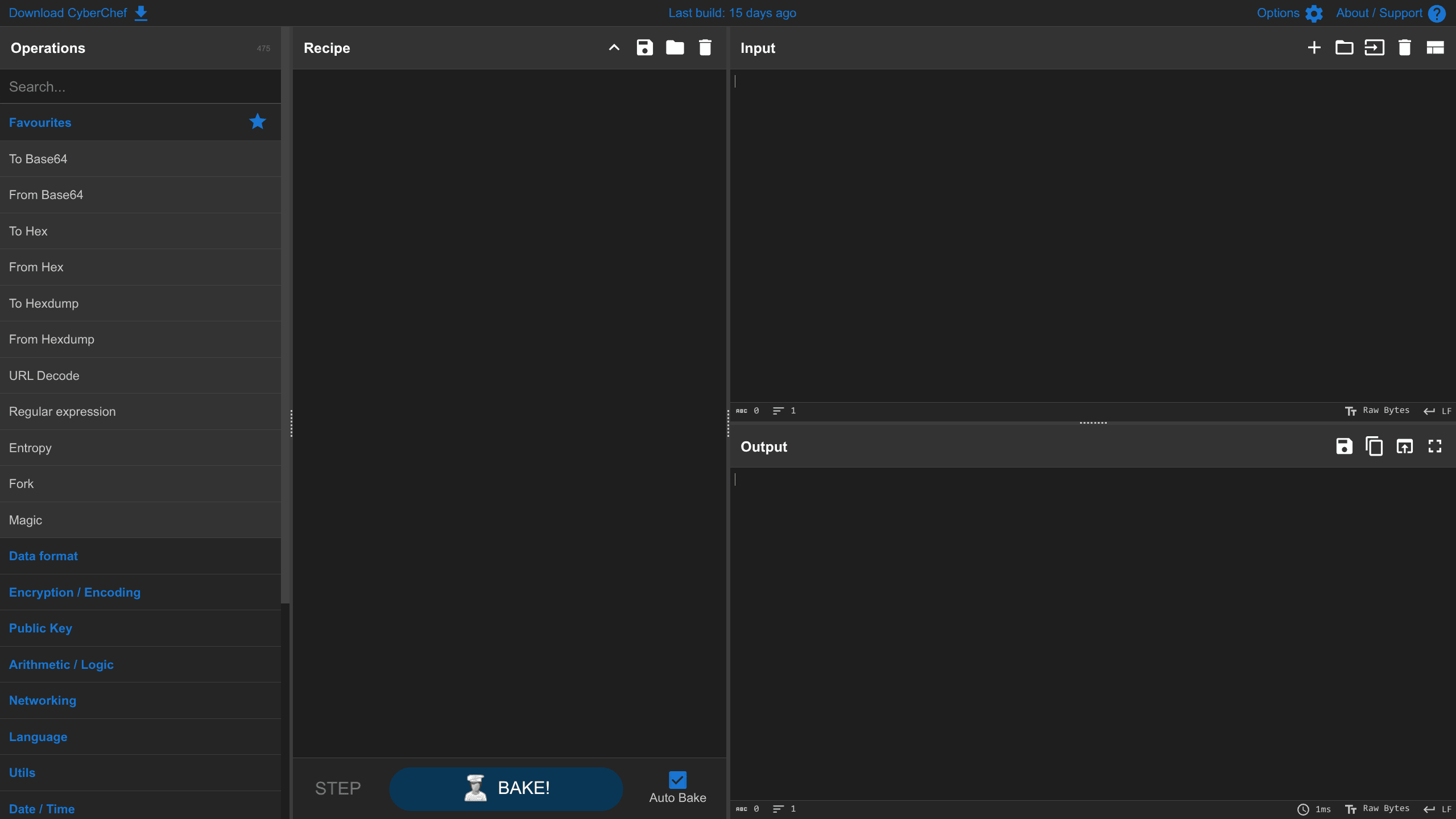1456x819 pixels.
Task: Save output to file icon
Action: click(1345, 446)
